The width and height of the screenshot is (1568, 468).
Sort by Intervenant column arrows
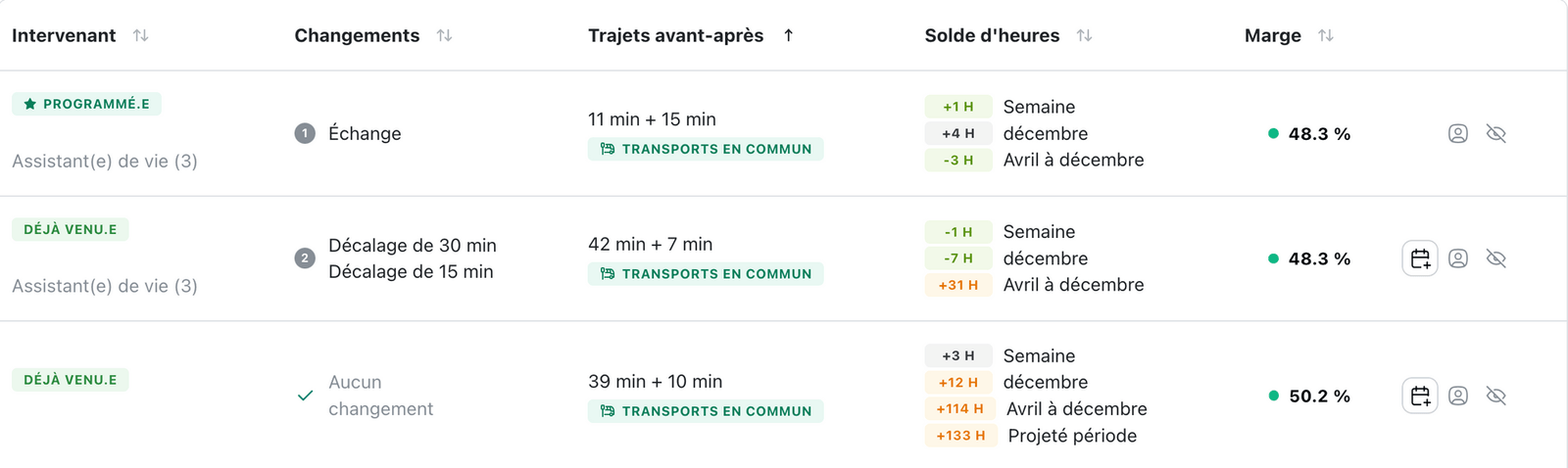tap(141, 35)
